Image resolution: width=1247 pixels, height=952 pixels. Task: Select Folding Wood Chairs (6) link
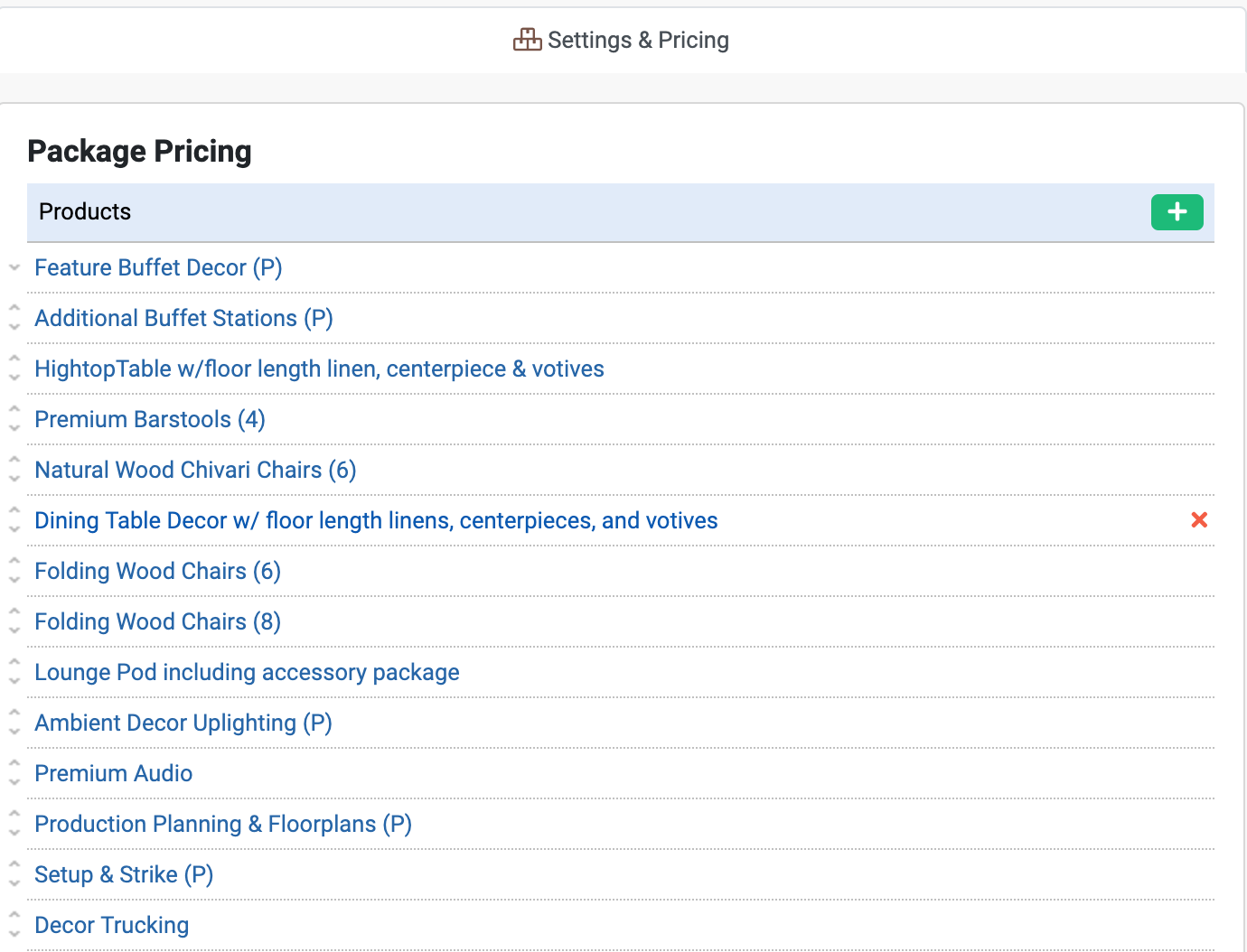click(x=157, y=572)
